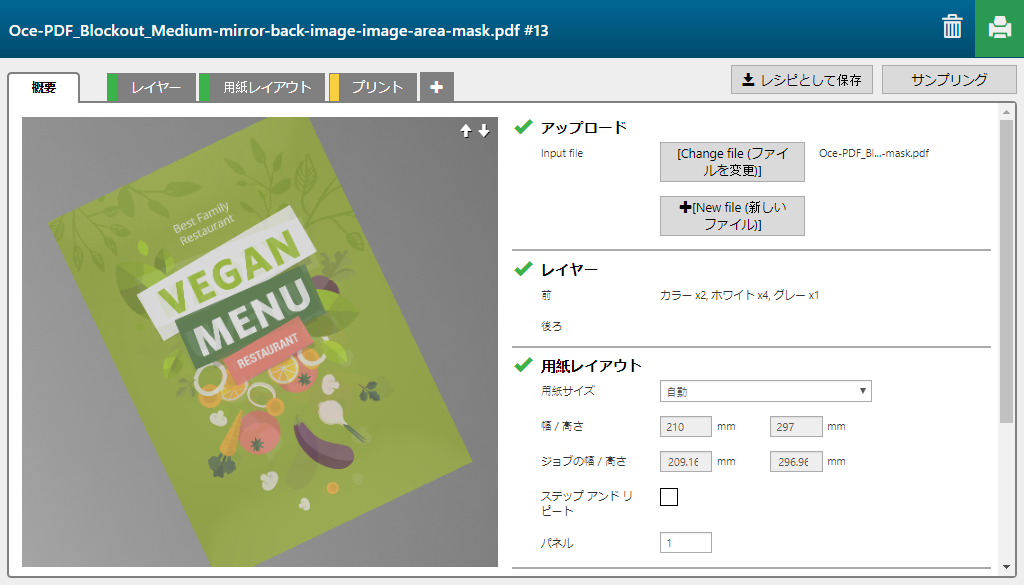This screenshot has width=1024, height=585.
Task: Click the scrollbar down arrow
Action: (x=1006, y=567)
